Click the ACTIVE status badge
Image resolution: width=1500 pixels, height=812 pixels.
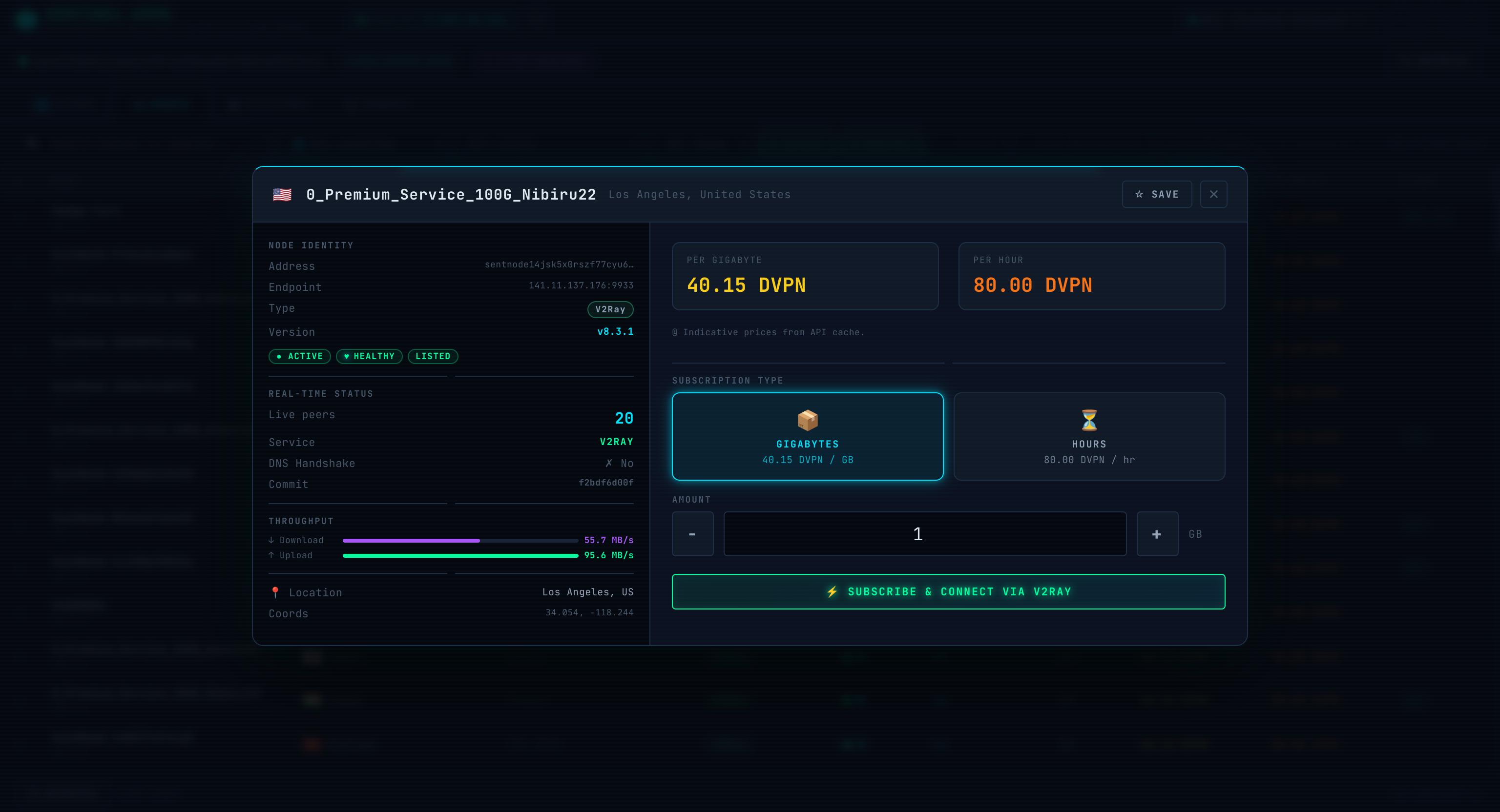[299, 356]
